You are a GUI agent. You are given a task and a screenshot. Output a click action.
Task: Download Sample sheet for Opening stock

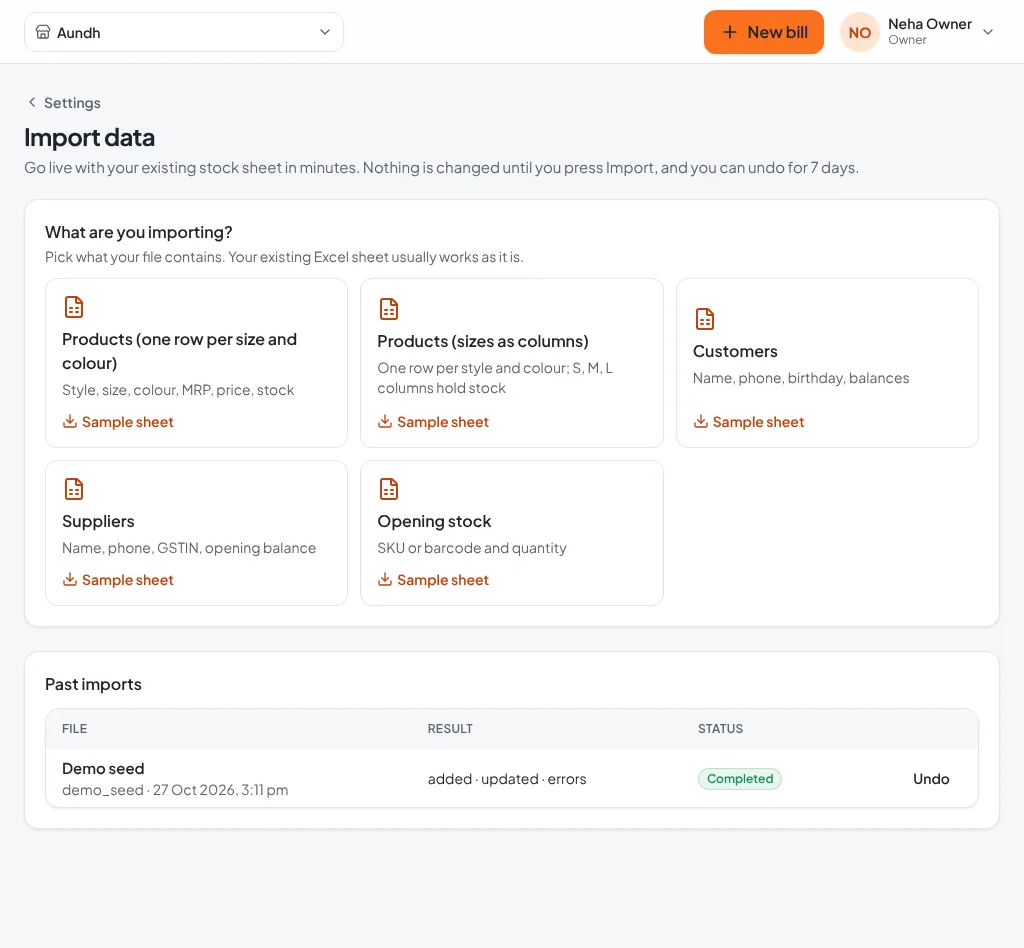click(x=433, y=580)
